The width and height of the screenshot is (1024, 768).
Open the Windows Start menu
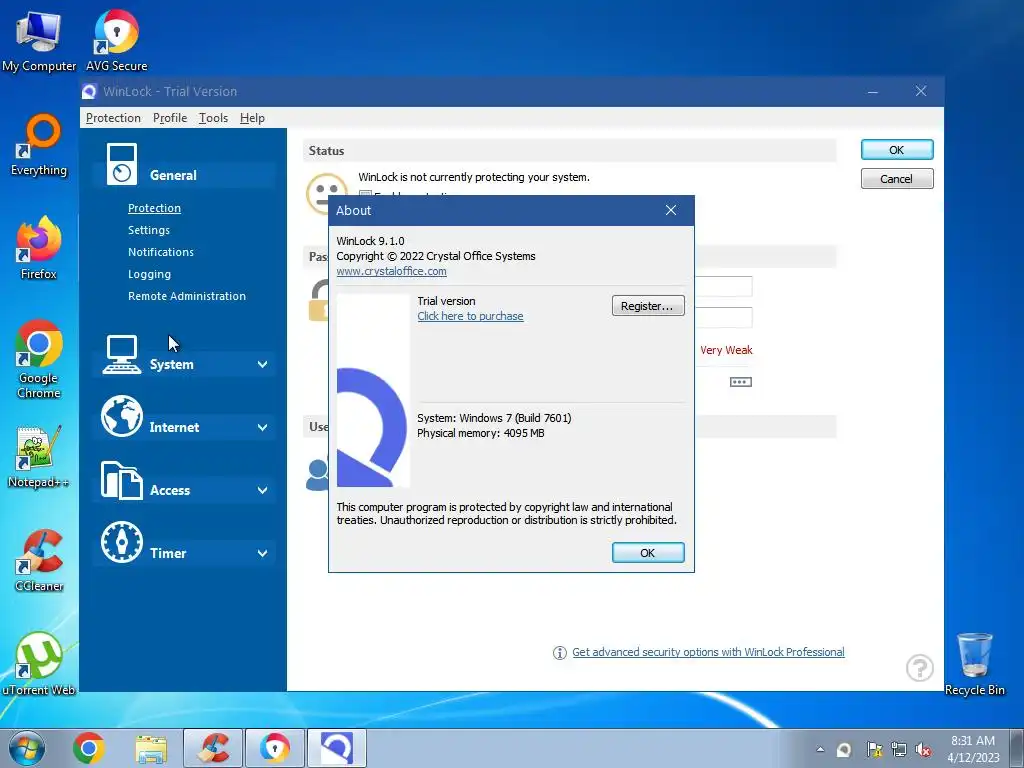click(x=27, y=748)
